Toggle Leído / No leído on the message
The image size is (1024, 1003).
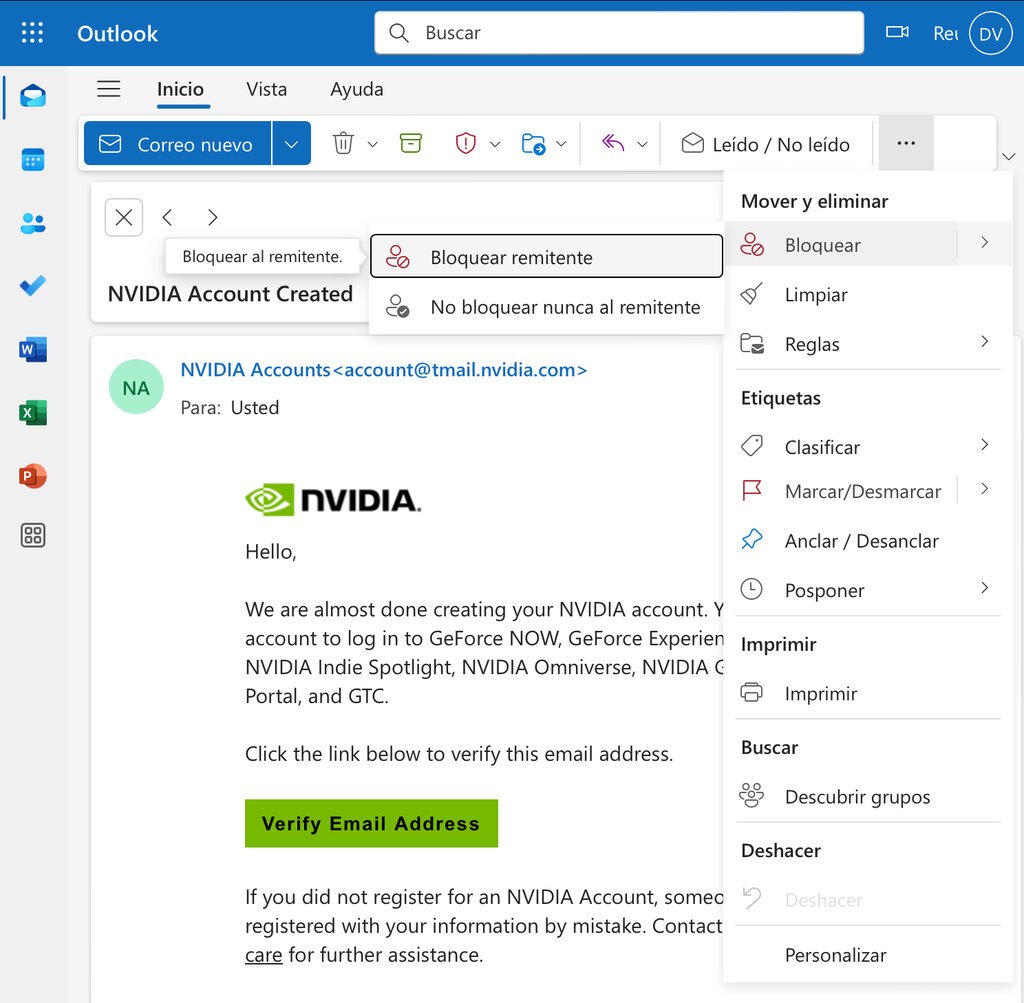(765, 143)
